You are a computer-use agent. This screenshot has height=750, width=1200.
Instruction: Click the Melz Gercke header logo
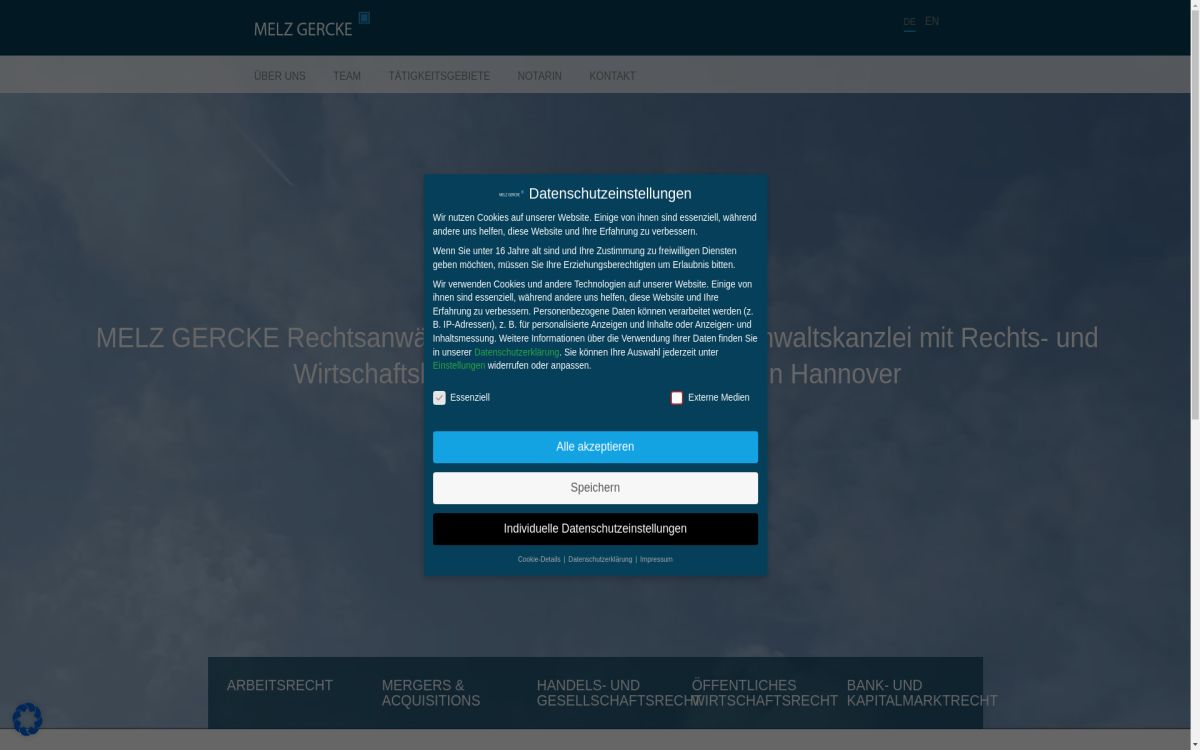coord(310,26)
